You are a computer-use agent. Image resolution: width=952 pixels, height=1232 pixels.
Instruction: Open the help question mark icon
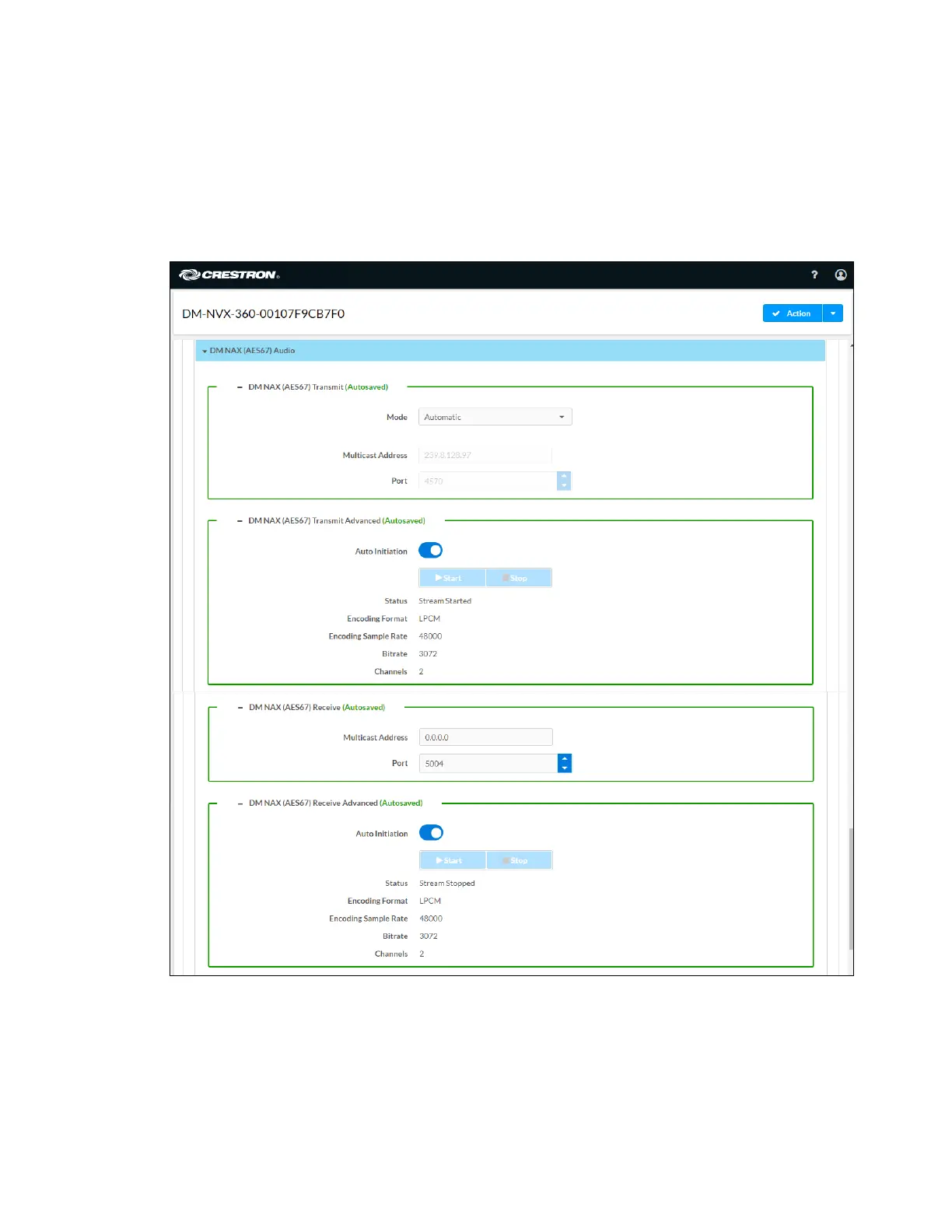pyautogui.click(x=814, y=275)
